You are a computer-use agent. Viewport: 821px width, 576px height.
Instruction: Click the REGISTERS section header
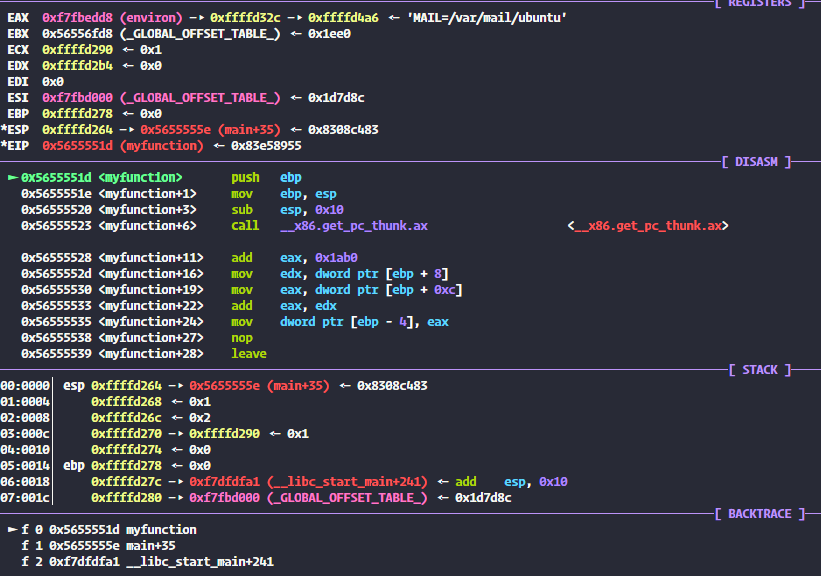point(760,3)
